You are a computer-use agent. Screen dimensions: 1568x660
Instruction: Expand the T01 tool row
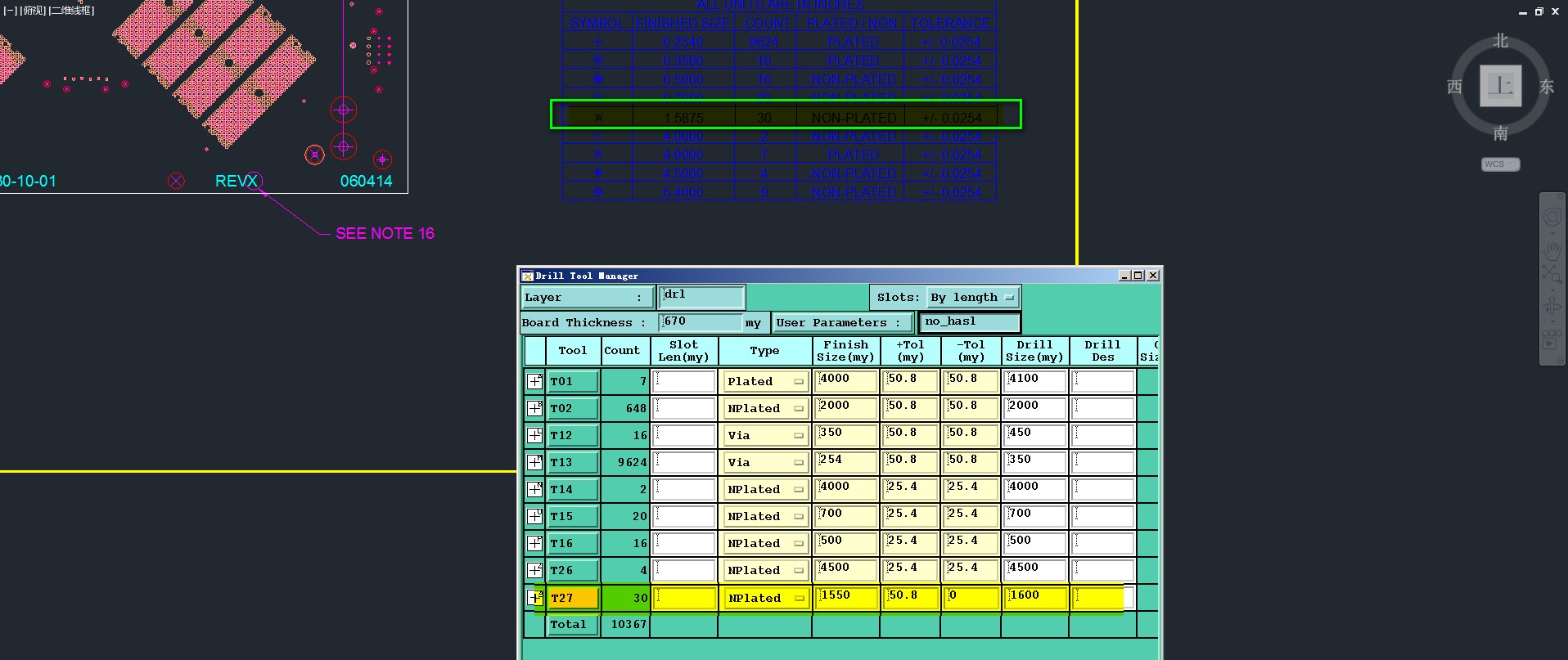click(x=534, y=381)
